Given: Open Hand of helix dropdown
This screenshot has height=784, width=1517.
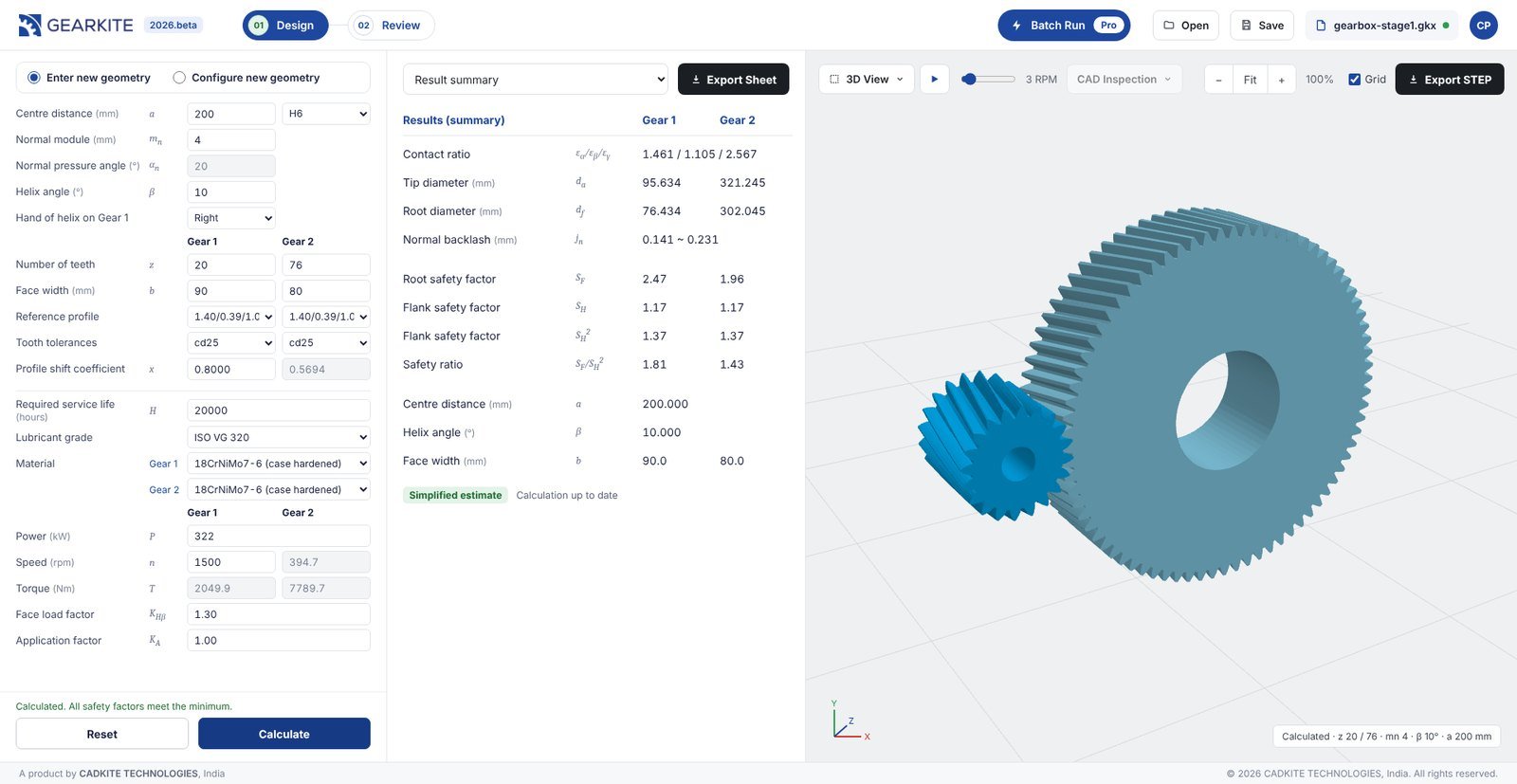Looking at the screenshot, I should click(231, 218).
